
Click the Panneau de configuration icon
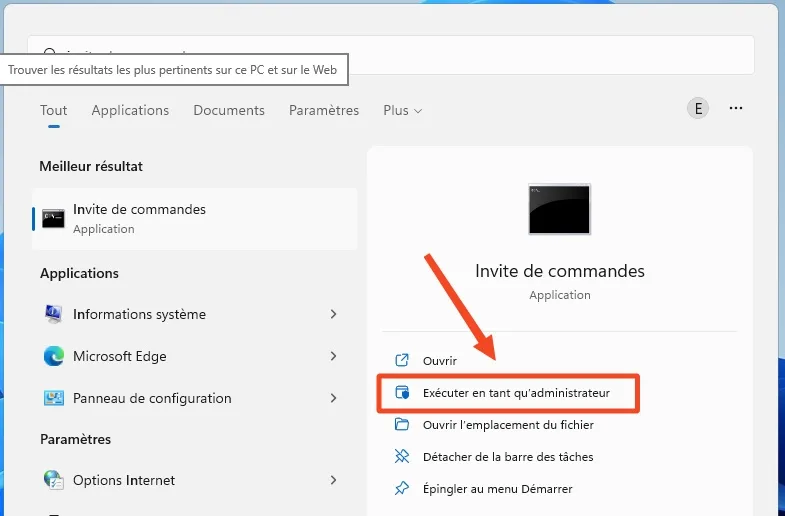point(54,398)
